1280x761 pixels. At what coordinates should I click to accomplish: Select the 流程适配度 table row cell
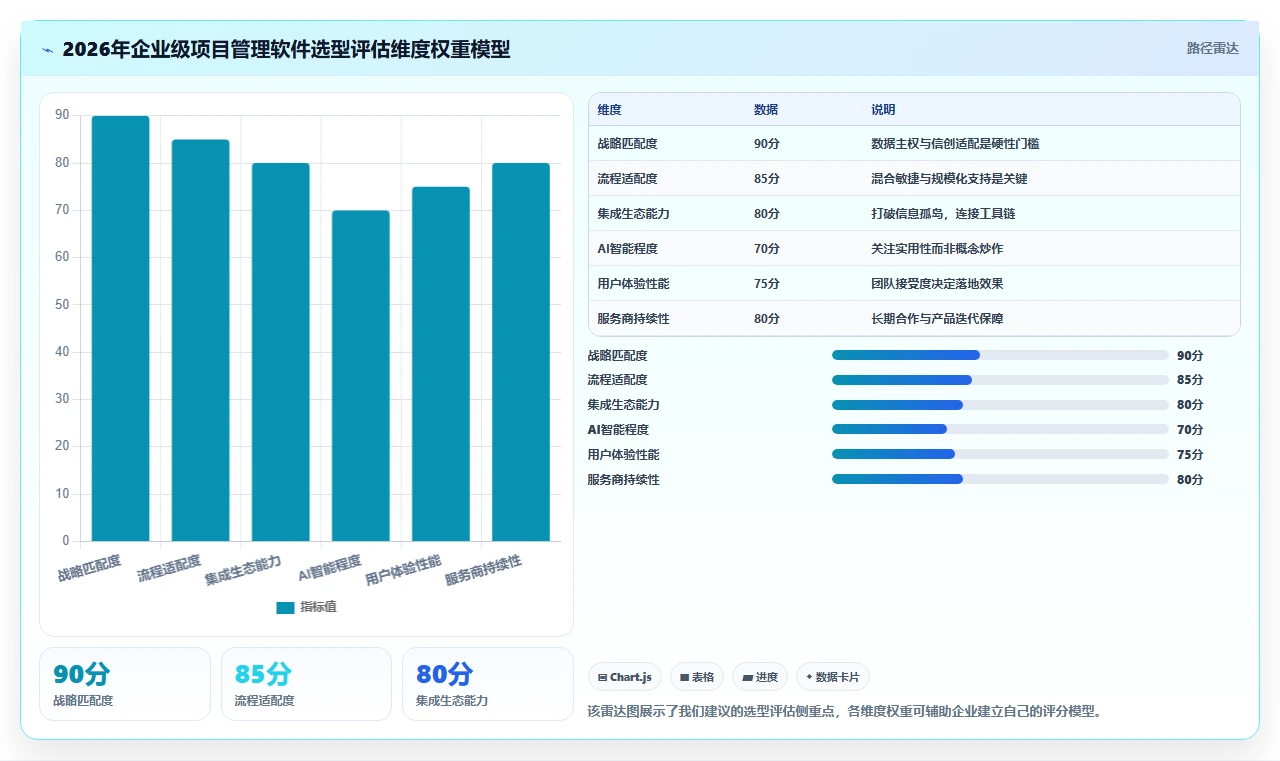click(x=627, y=179)
